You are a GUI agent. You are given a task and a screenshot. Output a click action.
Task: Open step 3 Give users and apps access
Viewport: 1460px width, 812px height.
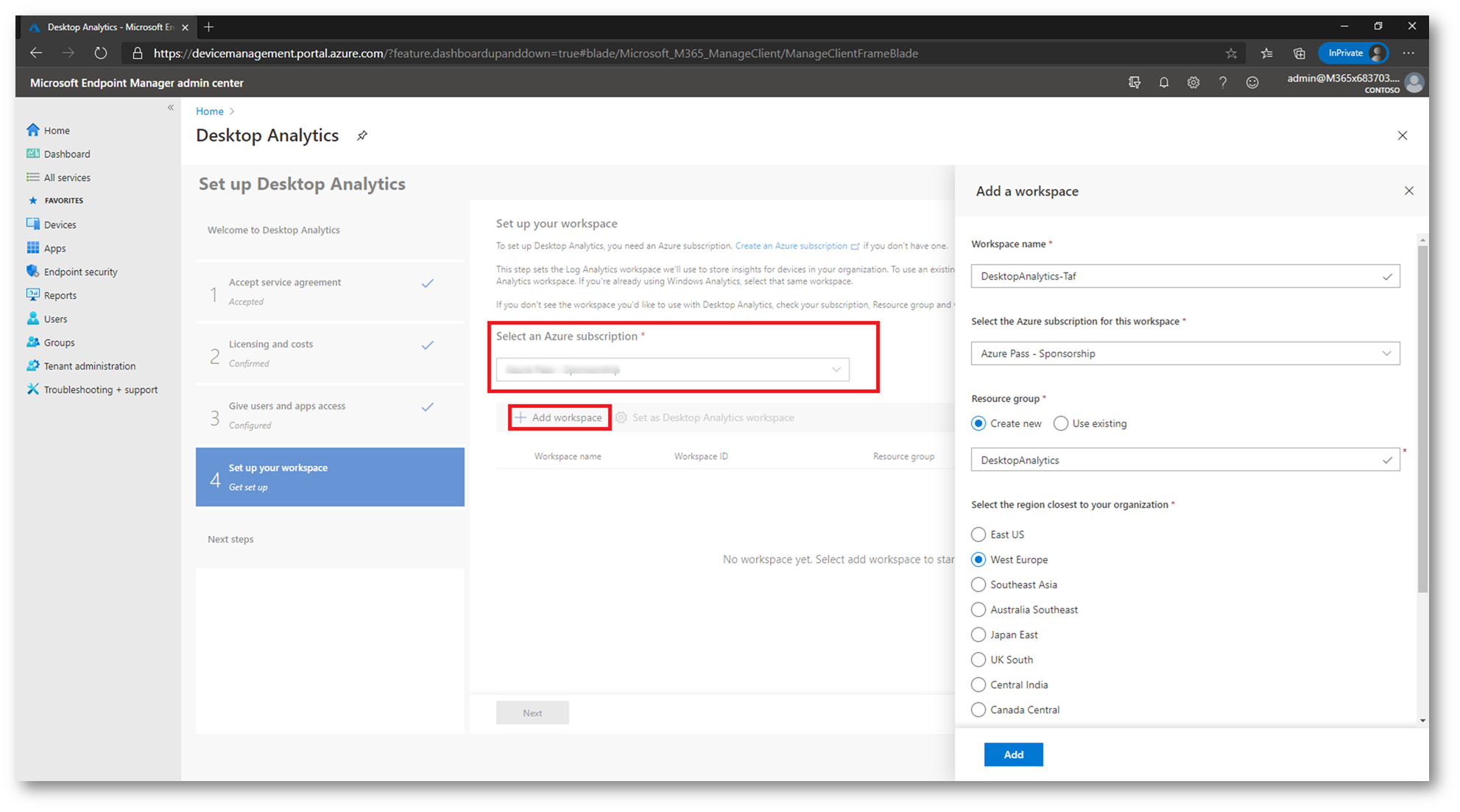(x=330, y=415)
